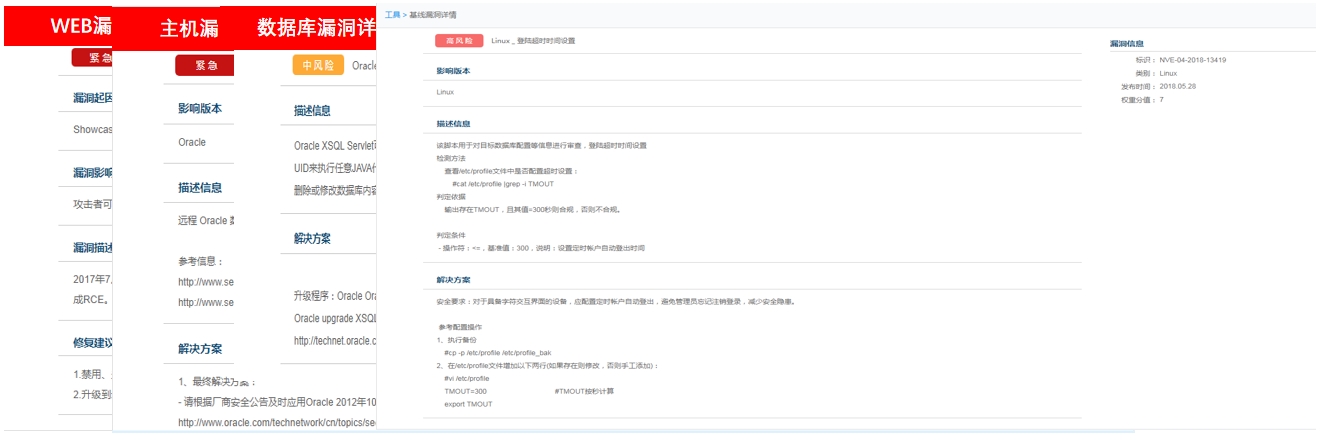This screenshot has width=1320, height=440.
Task: Select the comment #TMOUT按秒计算
Action: [584, 391]
